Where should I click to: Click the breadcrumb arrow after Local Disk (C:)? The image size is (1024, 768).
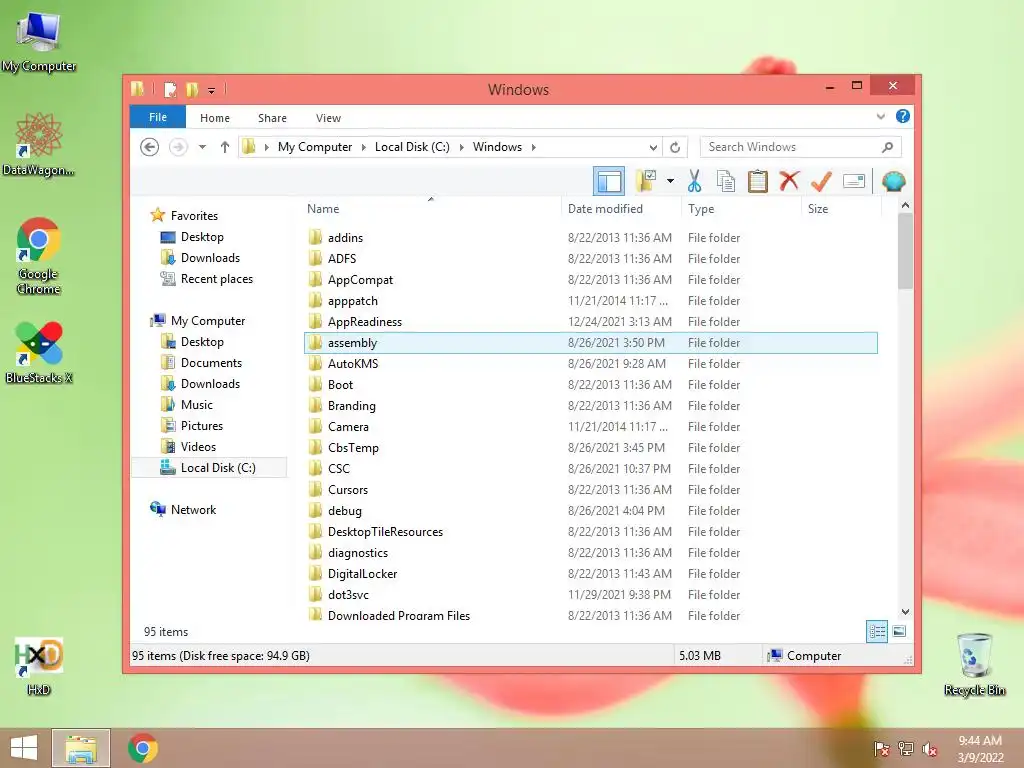[x=461, y=147]
